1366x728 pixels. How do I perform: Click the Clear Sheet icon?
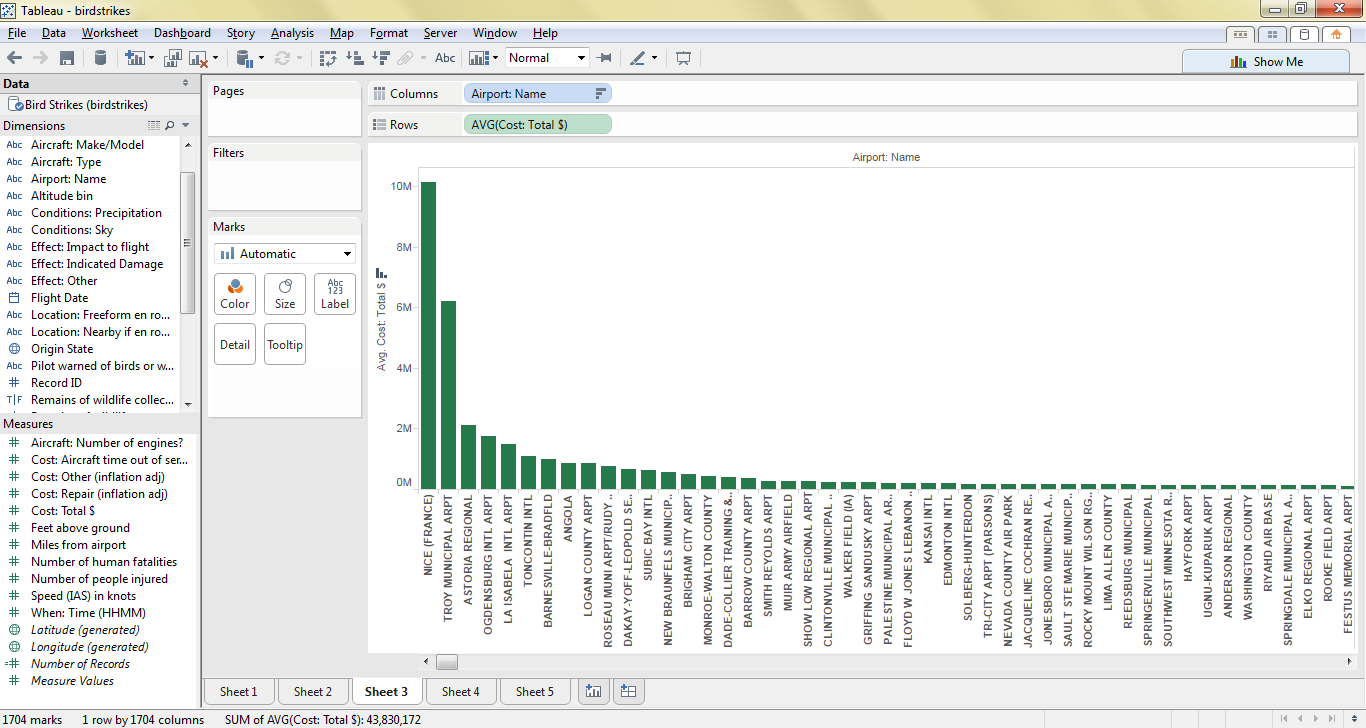coord(198,58)
